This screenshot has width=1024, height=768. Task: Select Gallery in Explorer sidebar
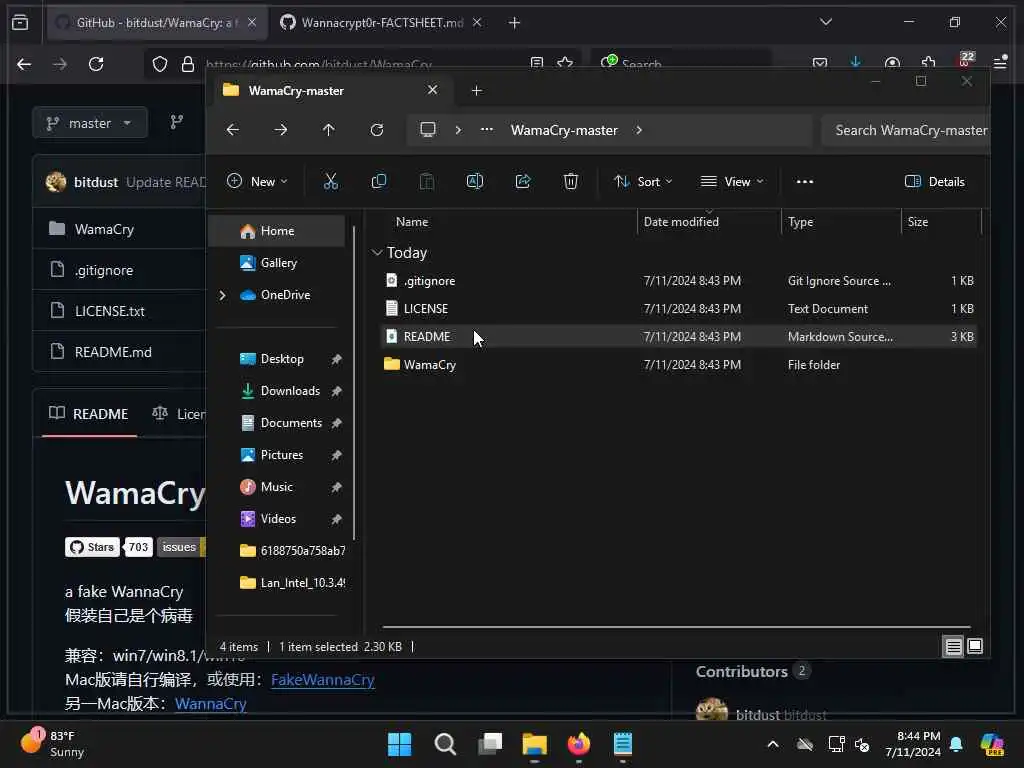[278, 263]
